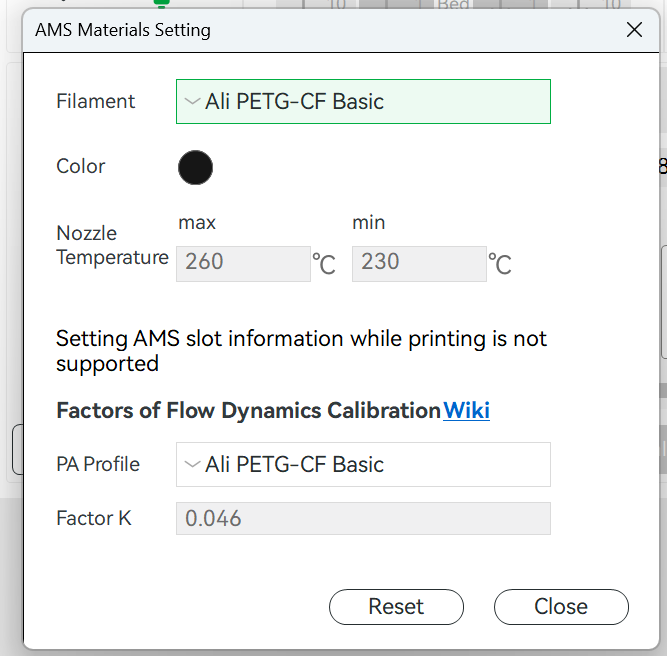Click the Close button at the bottom
Screen dimensions: 667x656
click(x=561, y=607)
